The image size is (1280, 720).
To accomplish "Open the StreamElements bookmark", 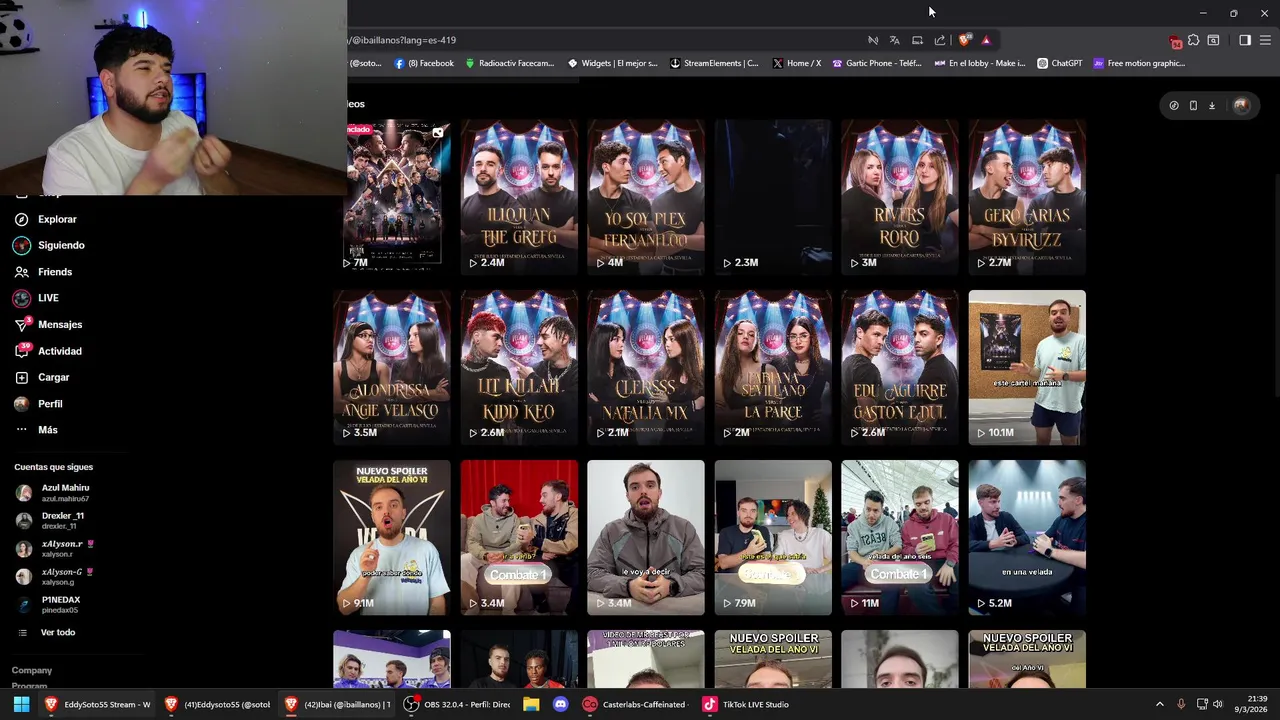I will coord(715,63).
